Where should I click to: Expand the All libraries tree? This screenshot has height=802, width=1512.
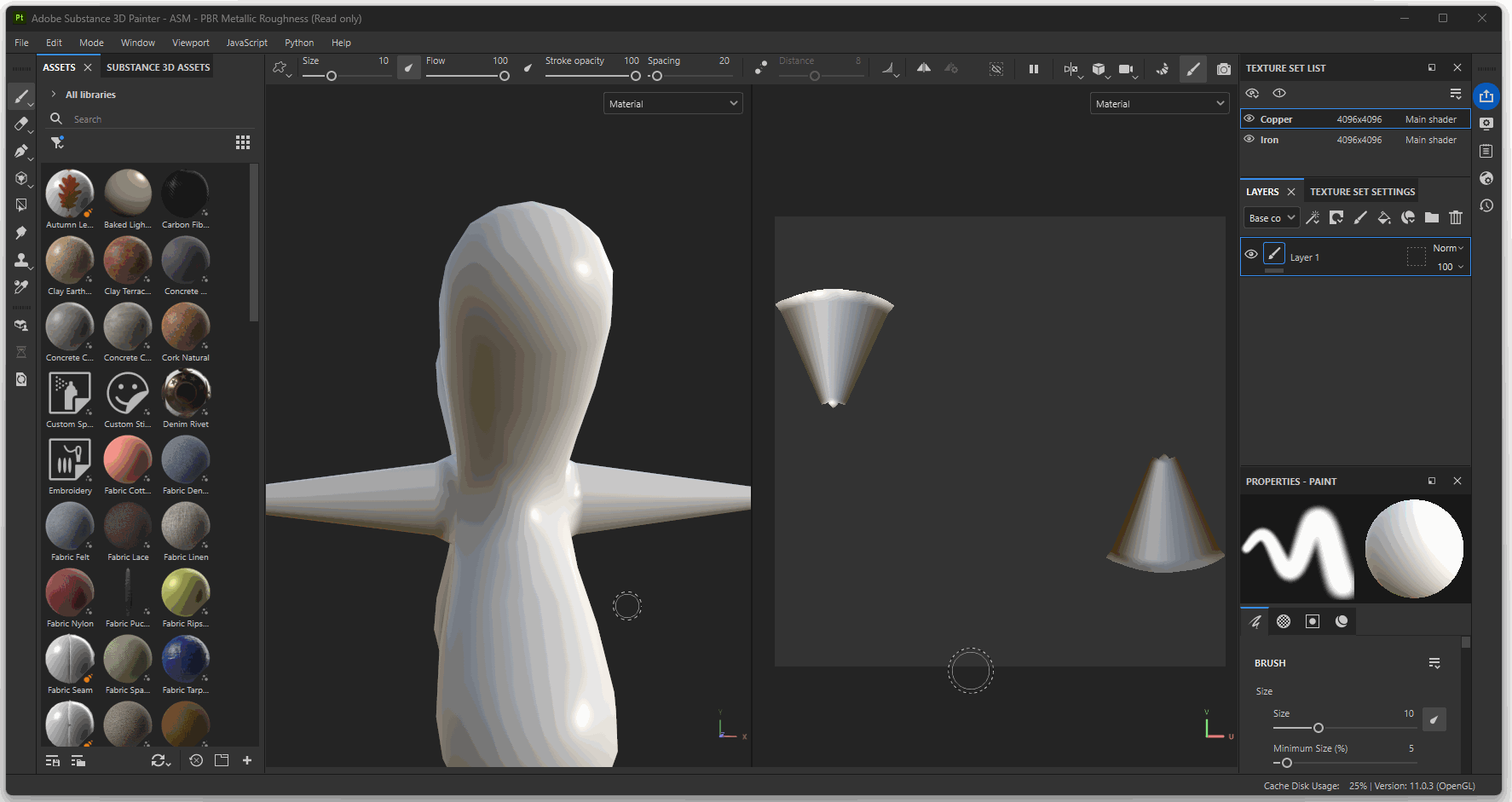[54, 95]
